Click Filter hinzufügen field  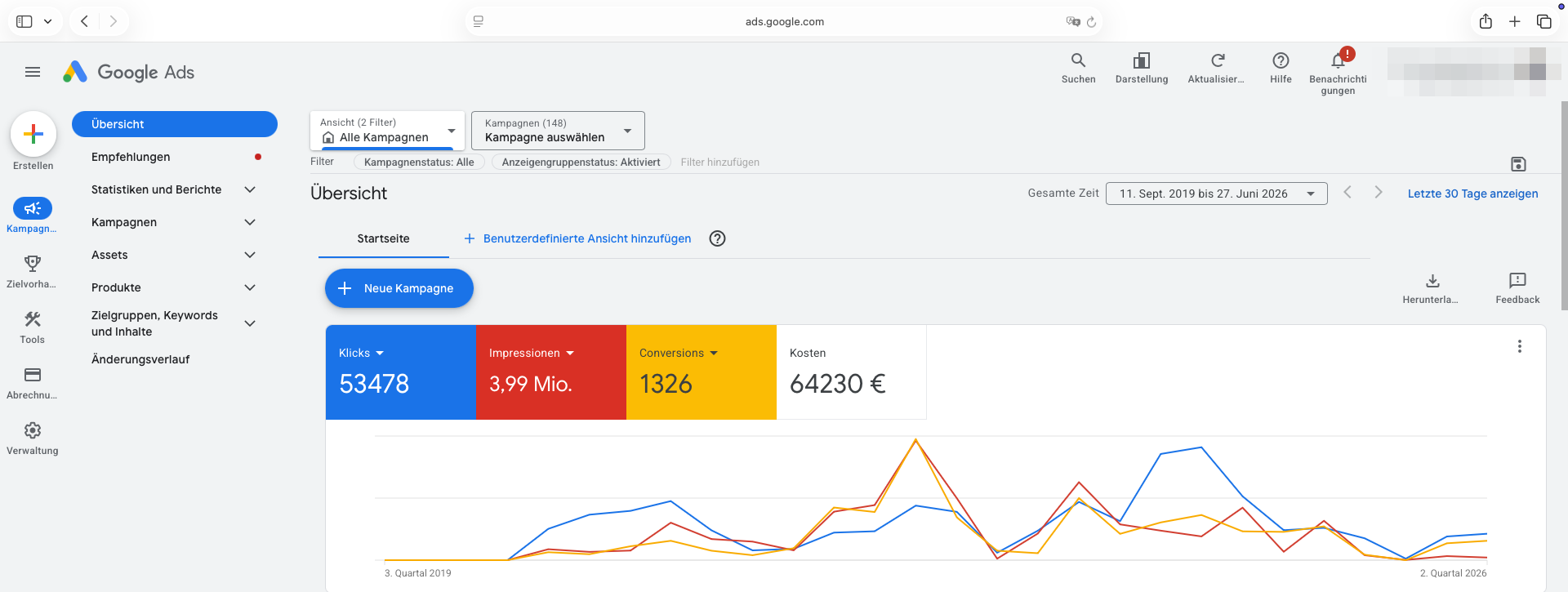(x=719, y=162)
